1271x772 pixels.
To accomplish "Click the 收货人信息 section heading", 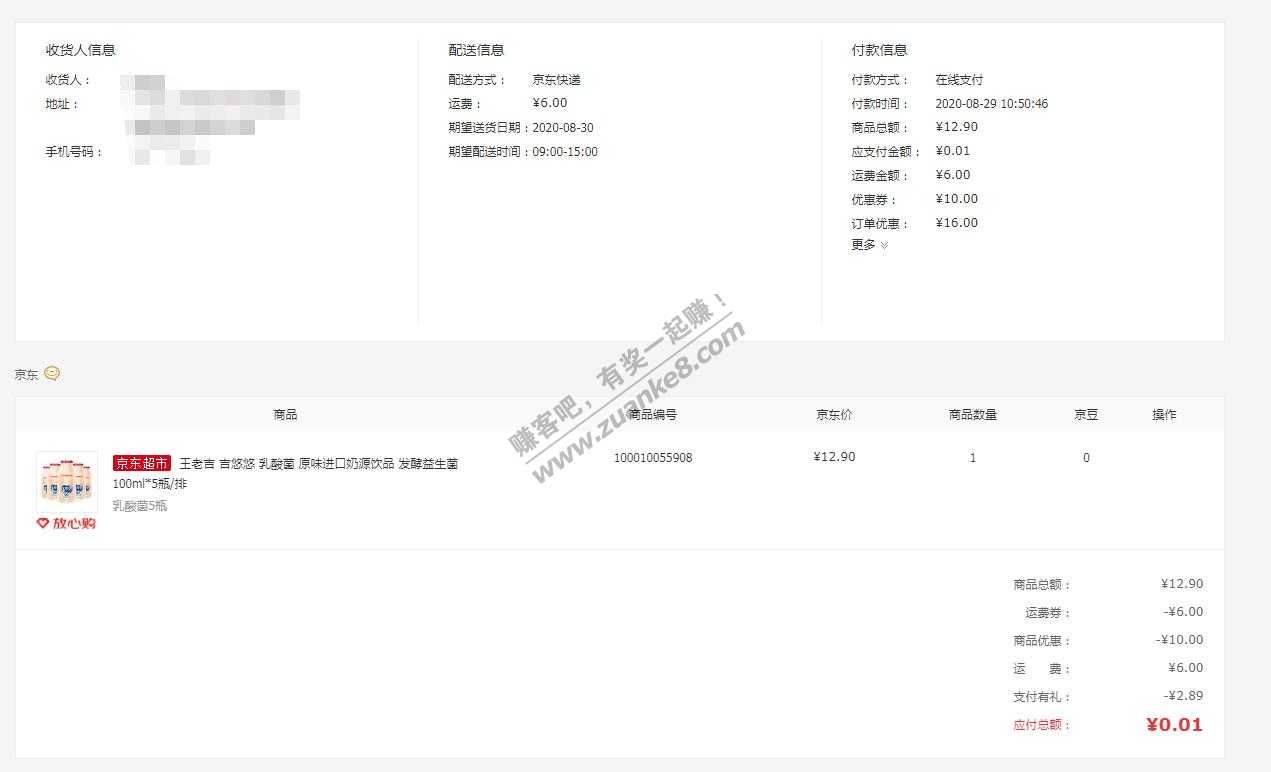I will 80,50.
